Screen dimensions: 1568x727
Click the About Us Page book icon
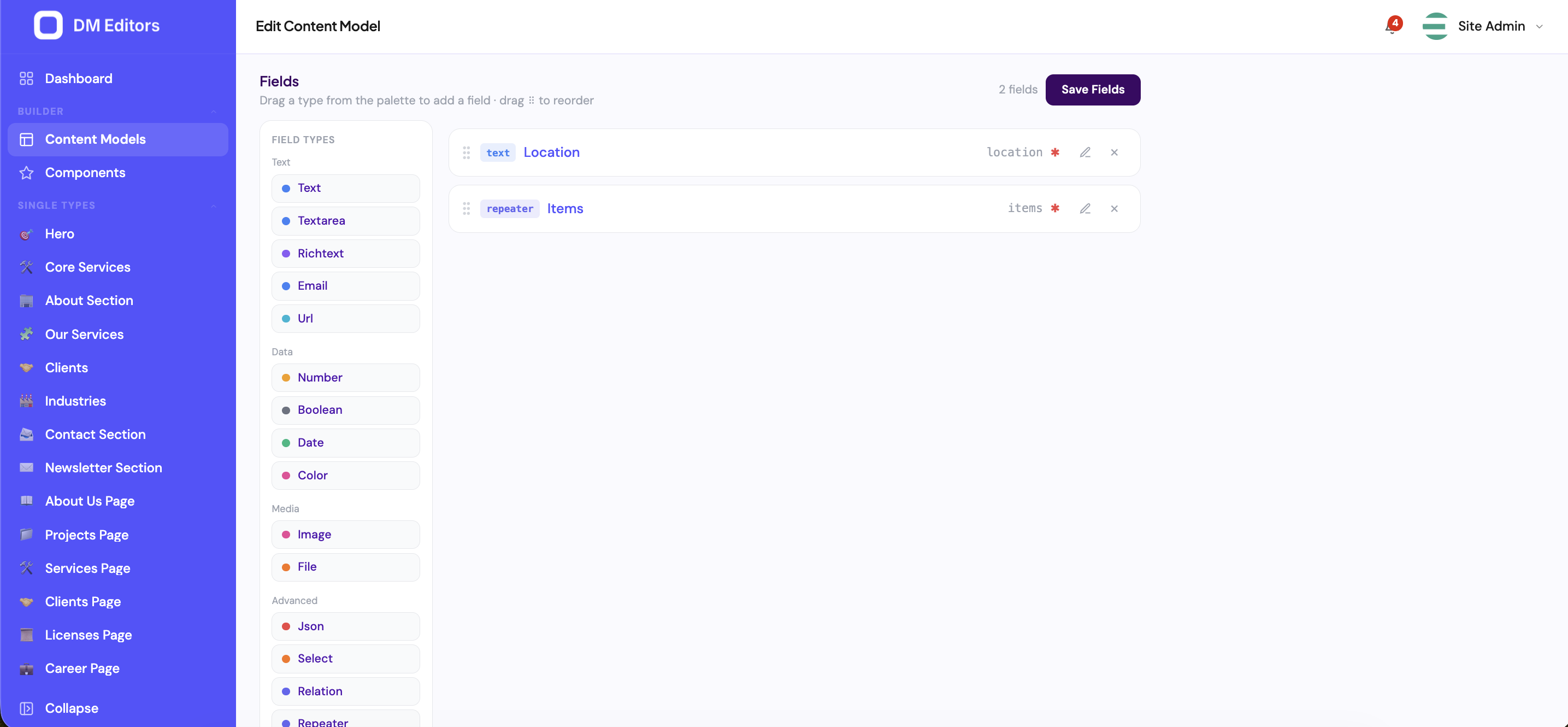coord(26,501)
